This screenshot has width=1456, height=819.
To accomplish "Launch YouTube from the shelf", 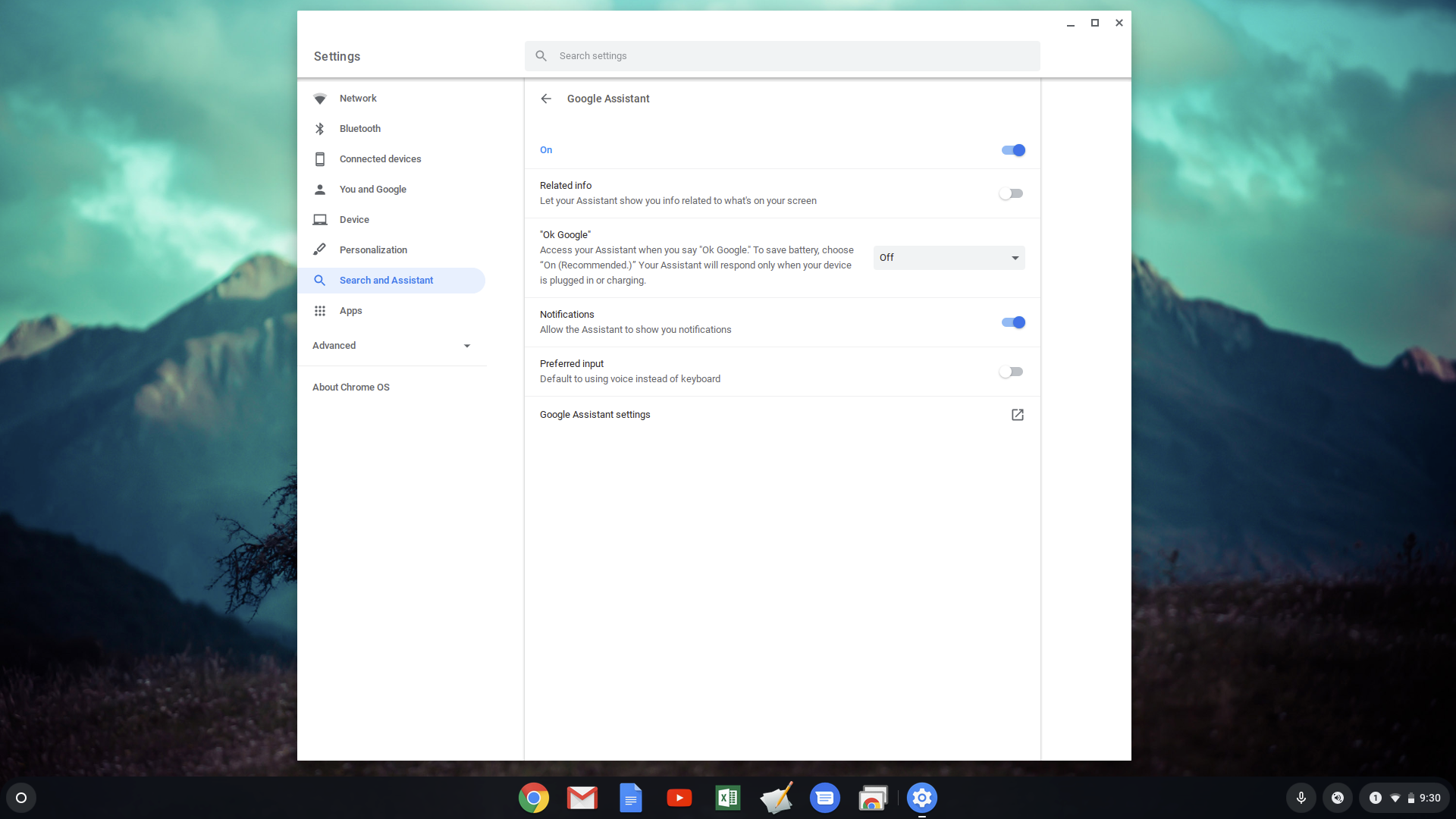I will (679, 798).
